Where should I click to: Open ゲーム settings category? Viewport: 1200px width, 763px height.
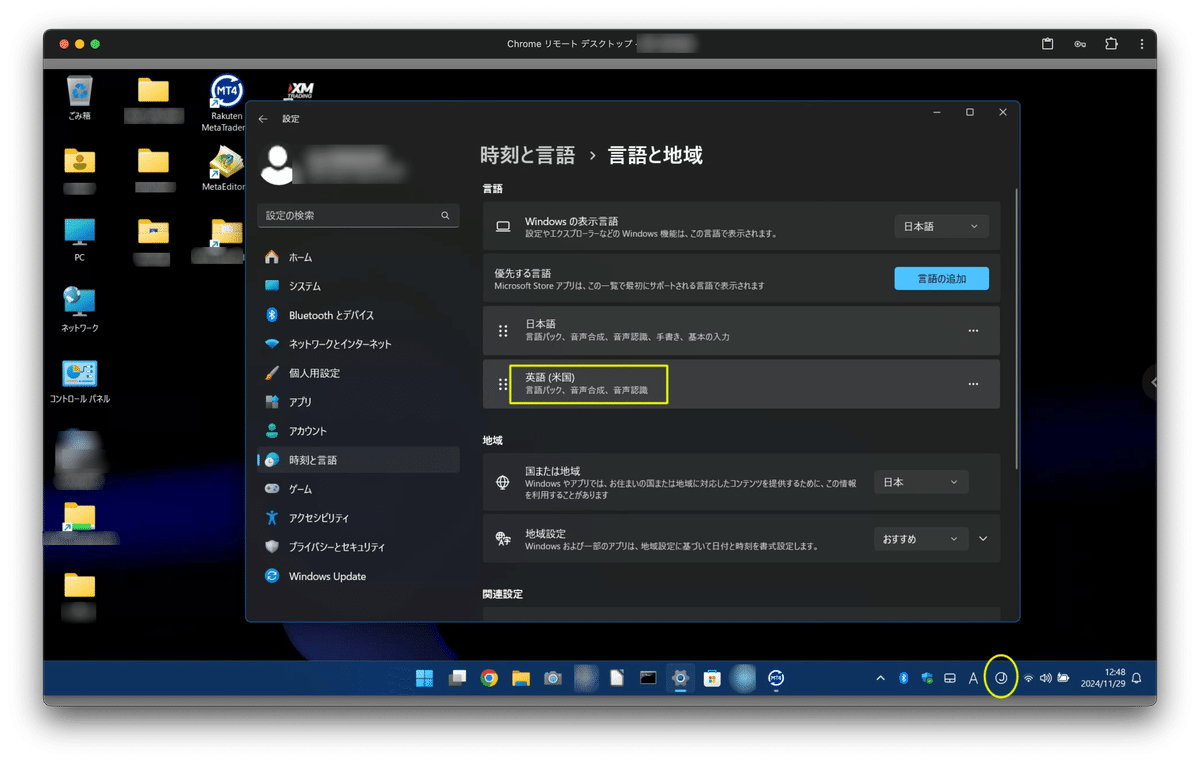point(358,489)
